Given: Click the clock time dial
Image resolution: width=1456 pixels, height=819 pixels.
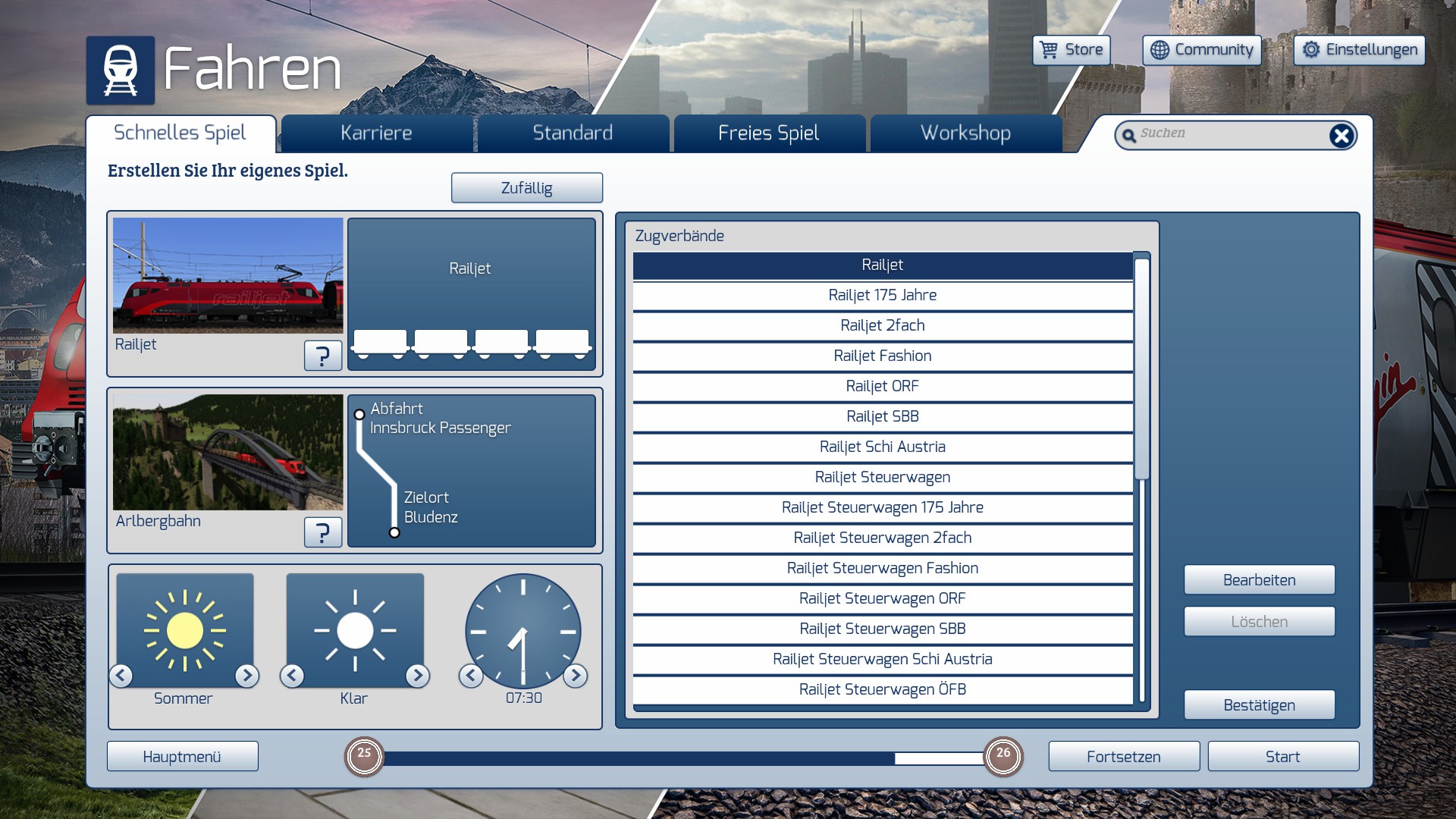Looking at the screenshot, I should [x=522, y=630].
